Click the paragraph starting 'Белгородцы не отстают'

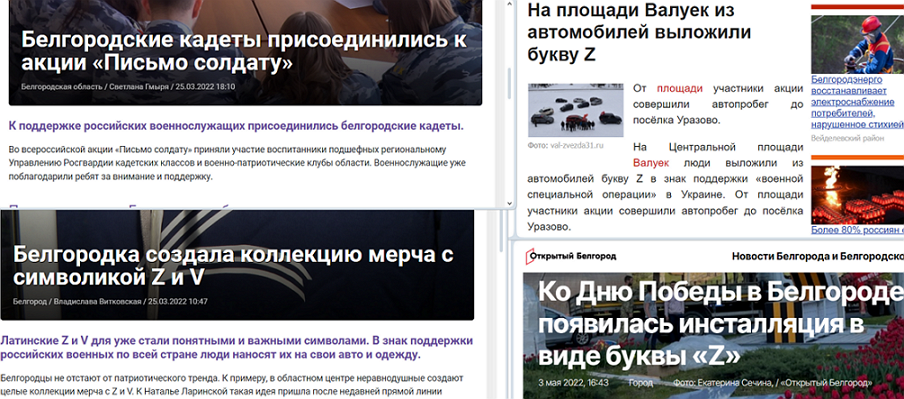tap(232, 385)
